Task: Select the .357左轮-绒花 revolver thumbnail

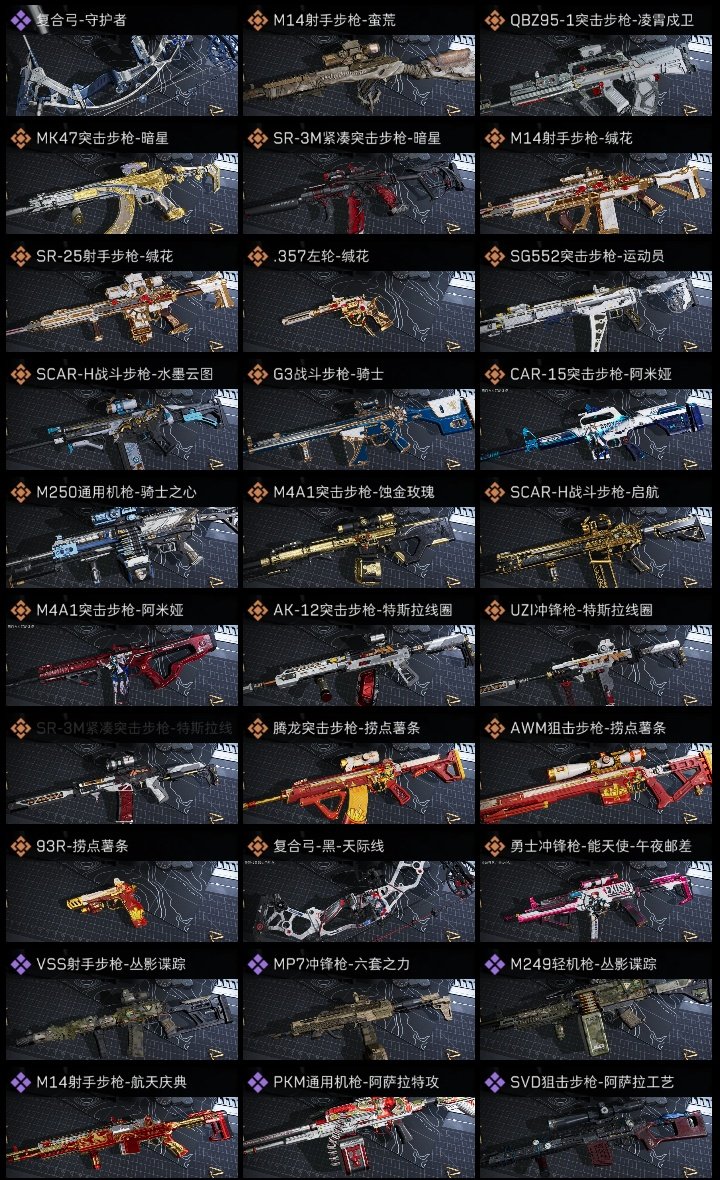Action: click(359, 312)
